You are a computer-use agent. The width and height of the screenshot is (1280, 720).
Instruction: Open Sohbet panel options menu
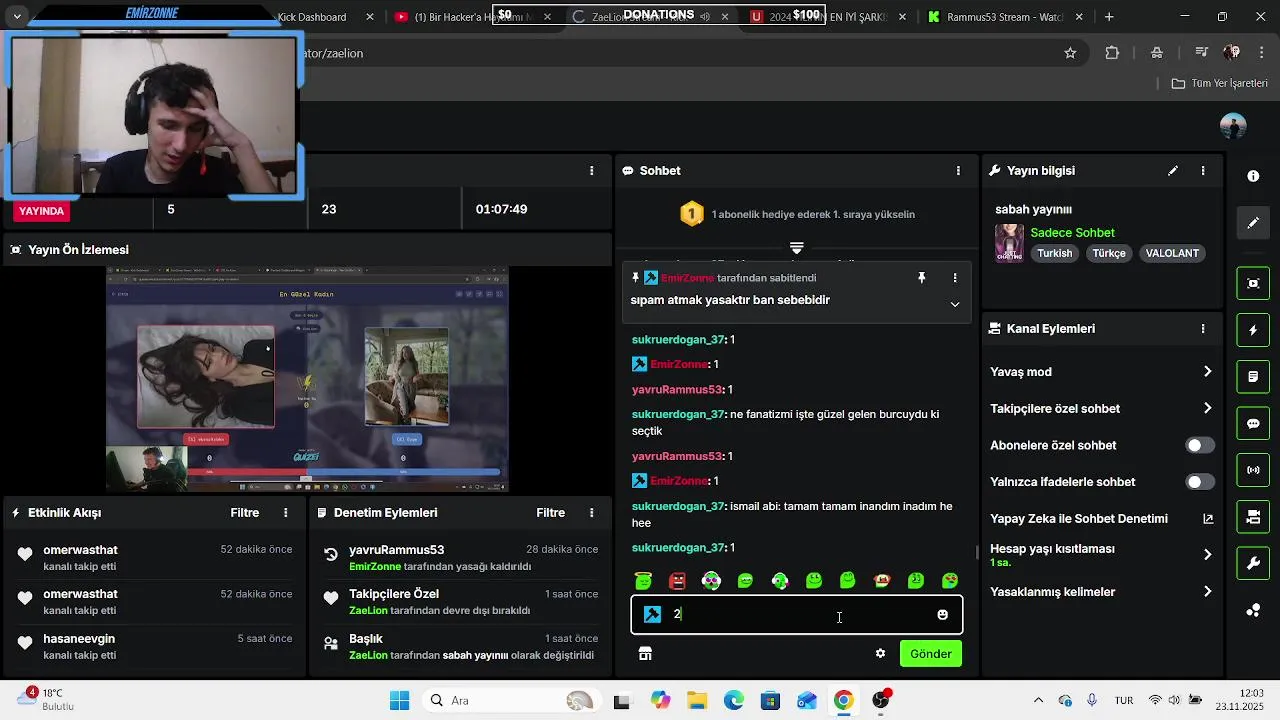pyautogui.click(x=958, y=171)
